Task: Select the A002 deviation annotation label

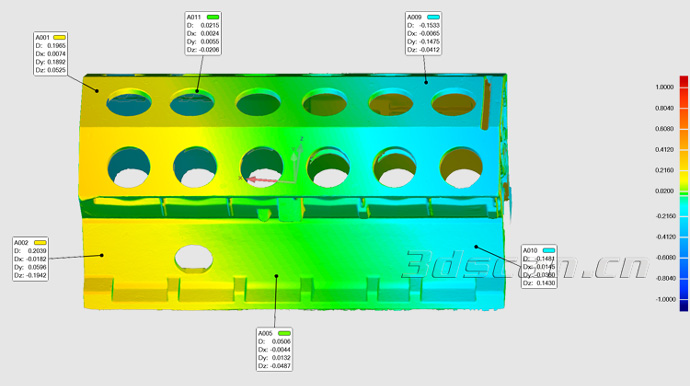Action: click(30, 259)
